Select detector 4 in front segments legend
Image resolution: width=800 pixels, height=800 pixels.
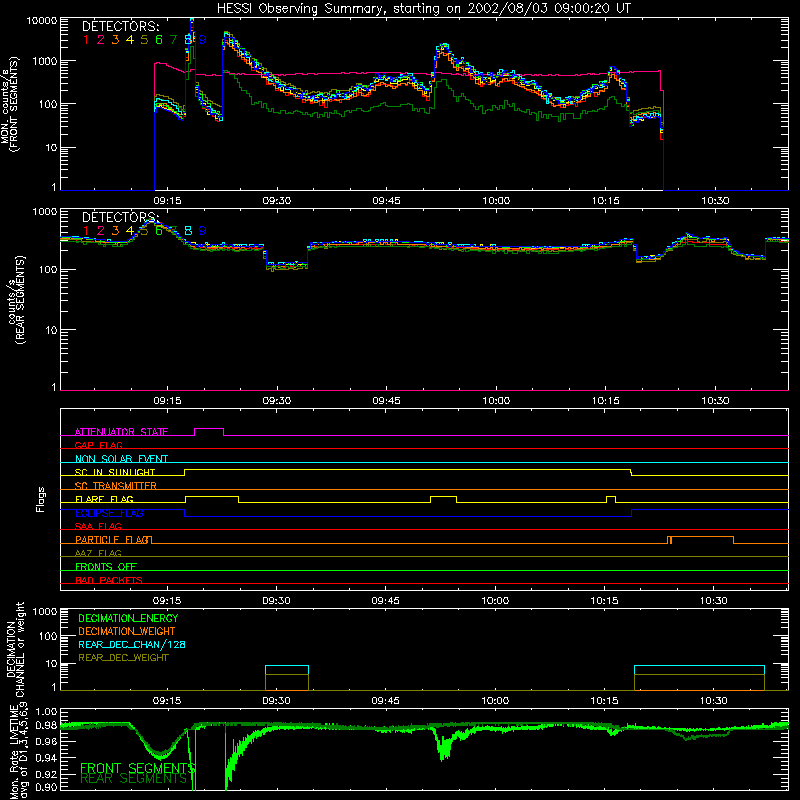[130, 39]
